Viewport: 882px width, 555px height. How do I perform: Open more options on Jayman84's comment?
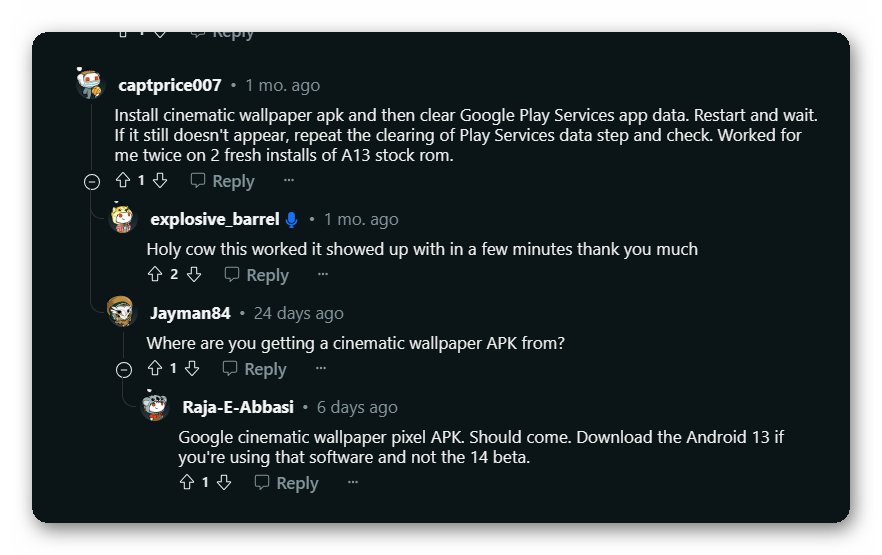coord(321,369)
